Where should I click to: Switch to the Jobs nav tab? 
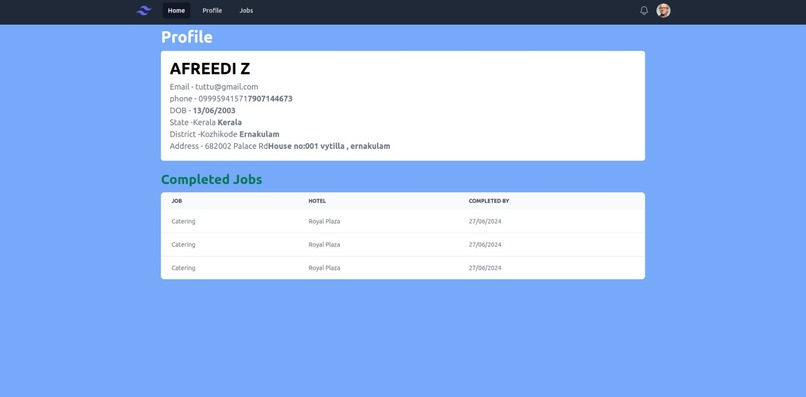point(246,10)
